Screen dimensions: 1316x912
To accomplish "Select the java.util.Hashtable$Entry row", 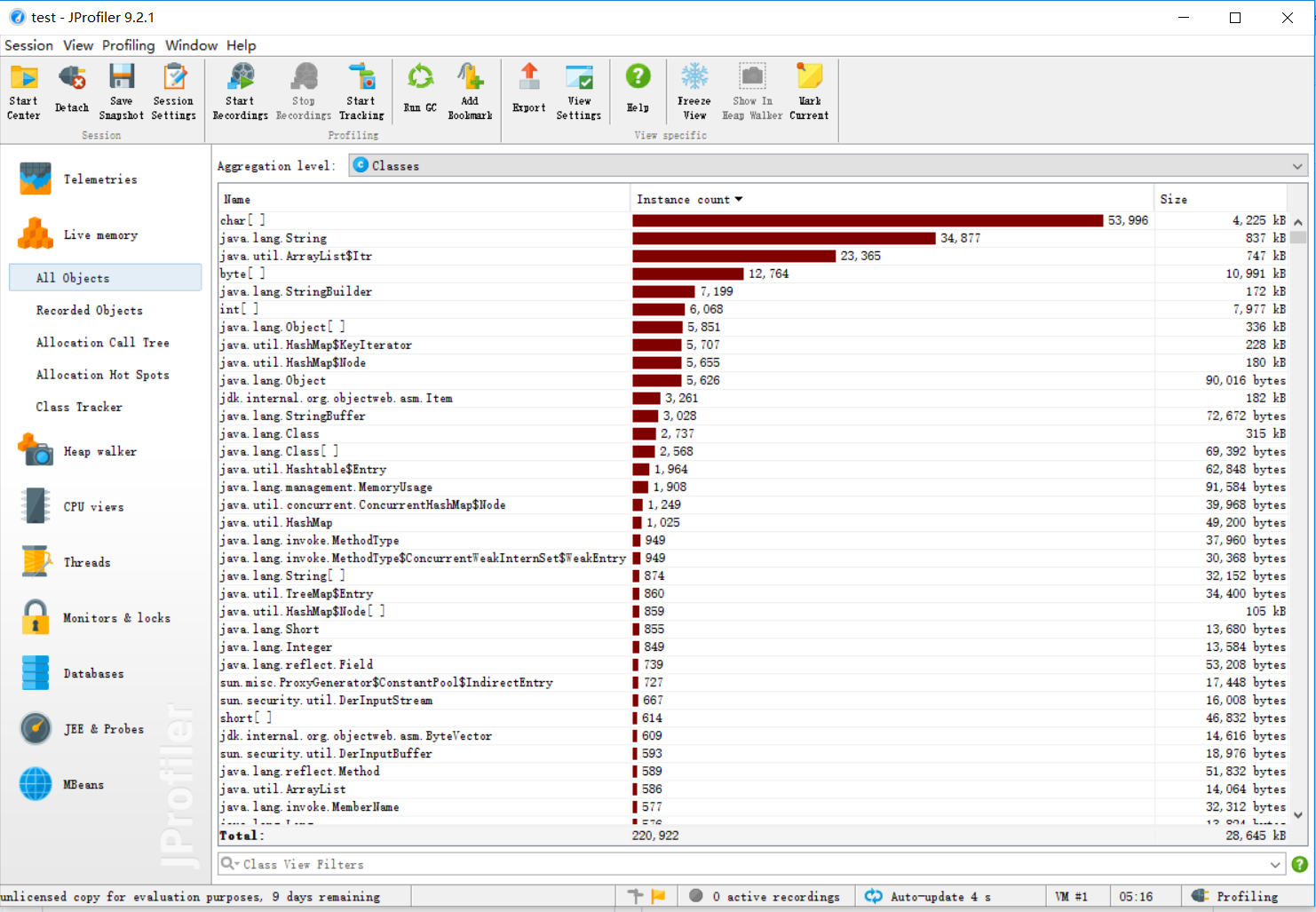I will tap(753, 469).
